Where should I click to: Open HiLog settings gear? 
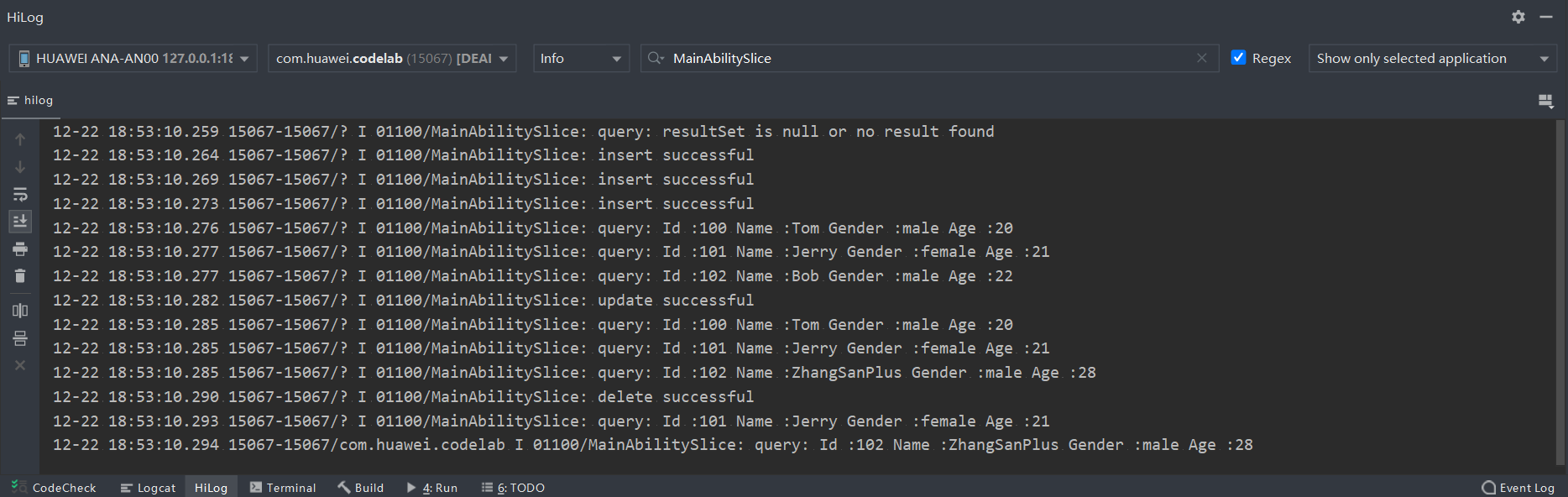[x=1518, y=17]
